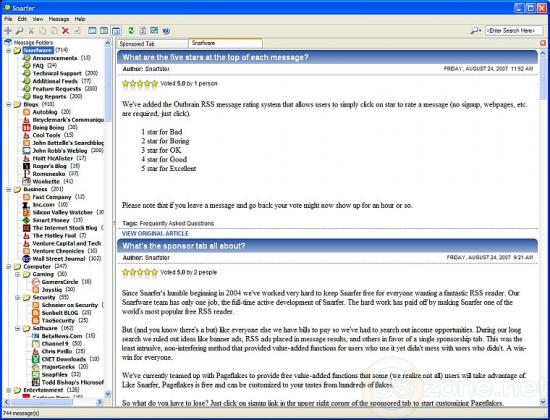Collapse the Software subfolder

pos(18,328)
